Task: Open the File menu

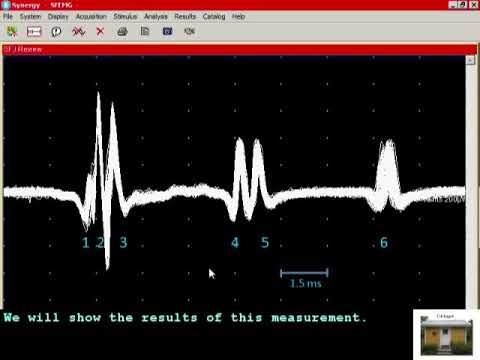Action: pos(8,16)
